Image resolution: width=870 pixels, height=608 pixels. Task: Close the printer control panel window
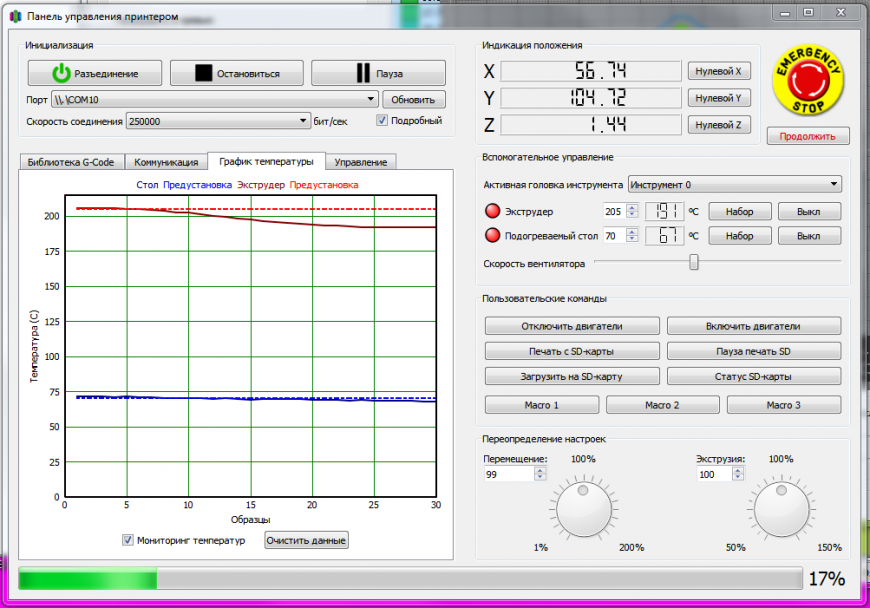click(841, 13)
